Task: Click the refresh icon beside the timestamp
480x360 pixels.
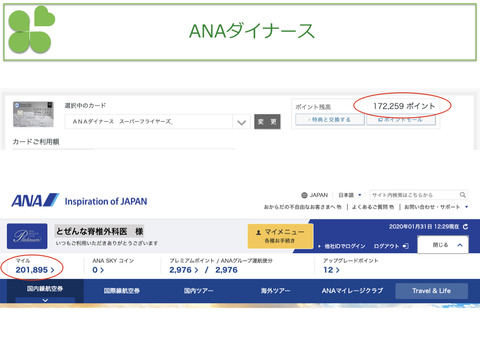Action: click(465, 227)
